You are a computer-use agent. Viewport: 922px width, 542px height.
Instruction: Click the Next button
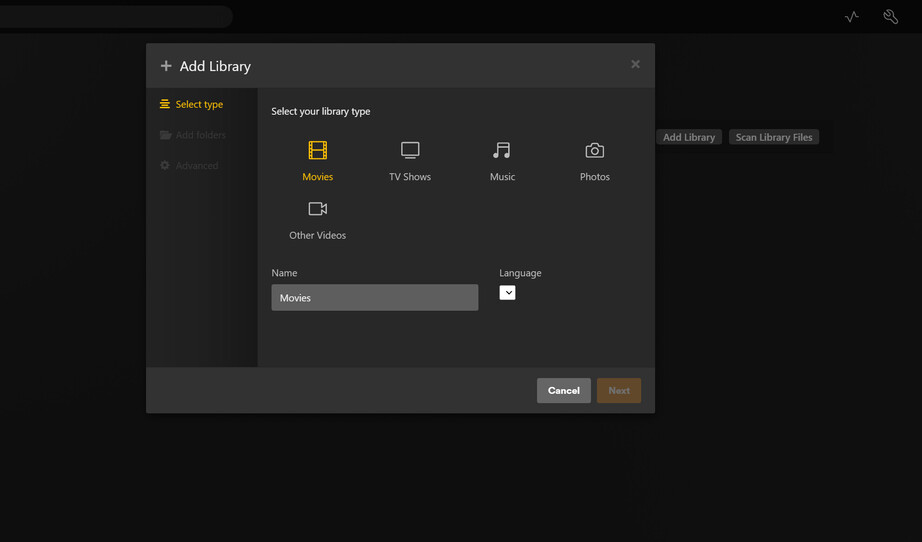tap(618, 390)
